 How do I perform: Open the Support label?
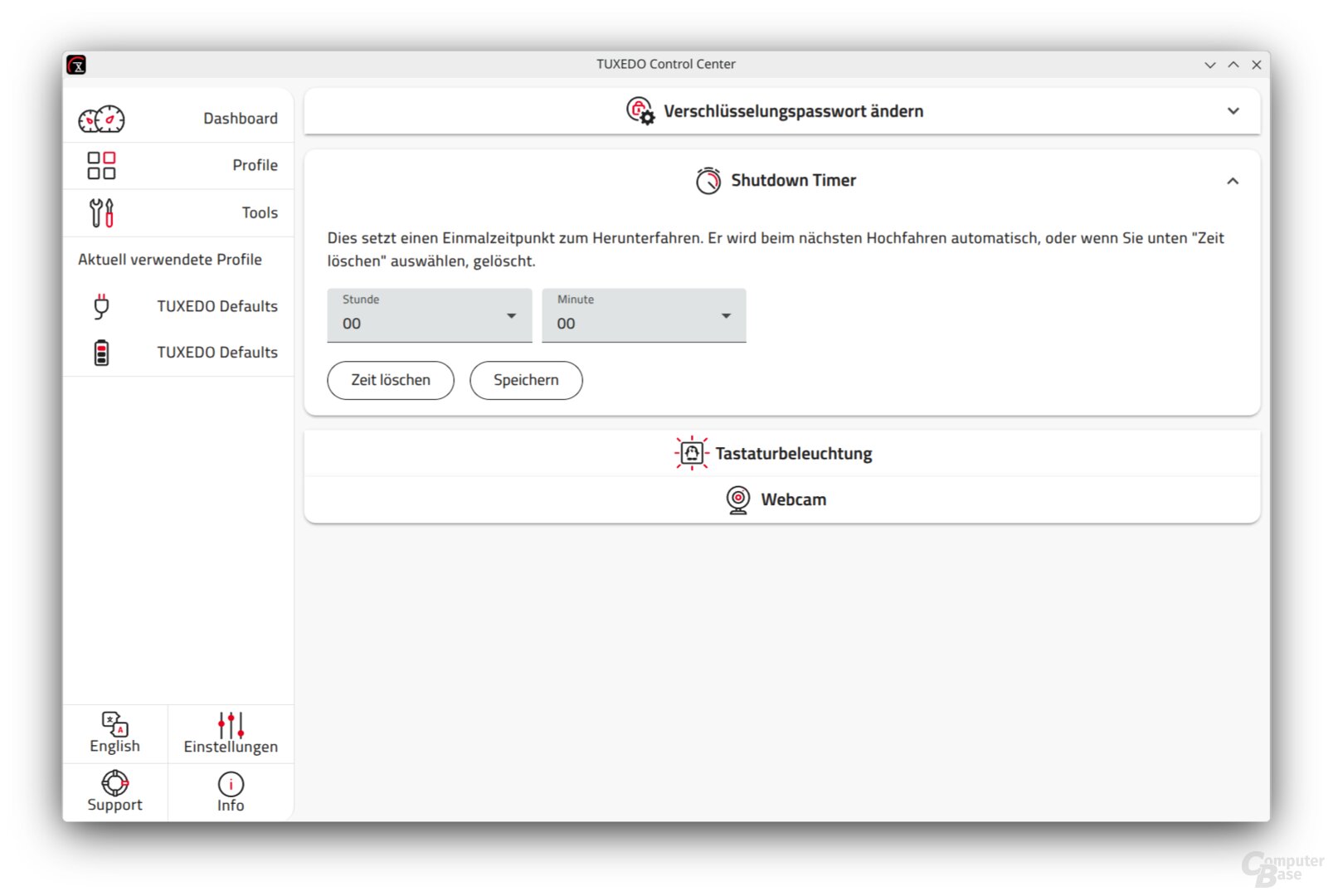pyautogui.click(x=114, y=805)
